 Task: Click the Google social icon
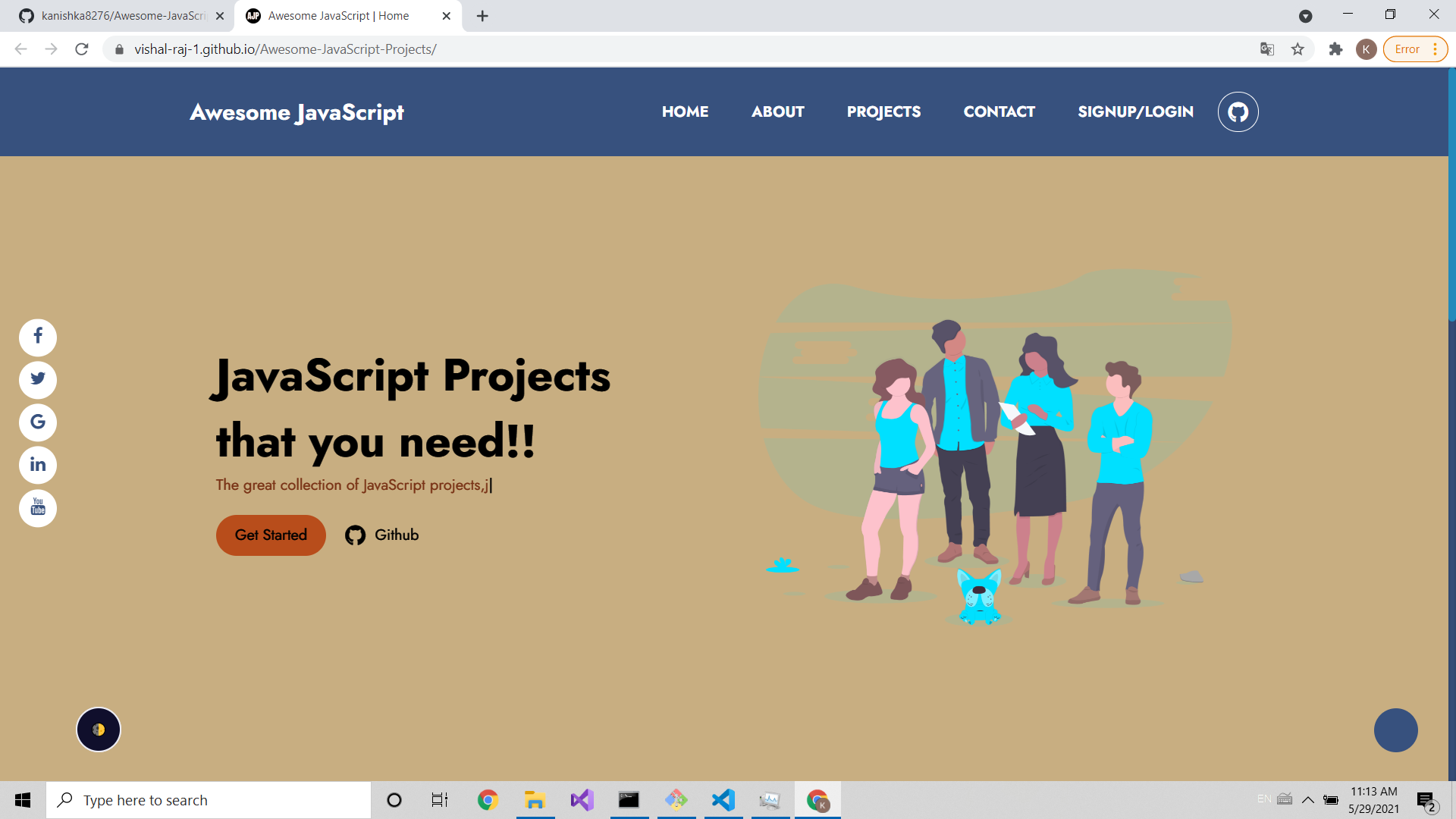38,422
